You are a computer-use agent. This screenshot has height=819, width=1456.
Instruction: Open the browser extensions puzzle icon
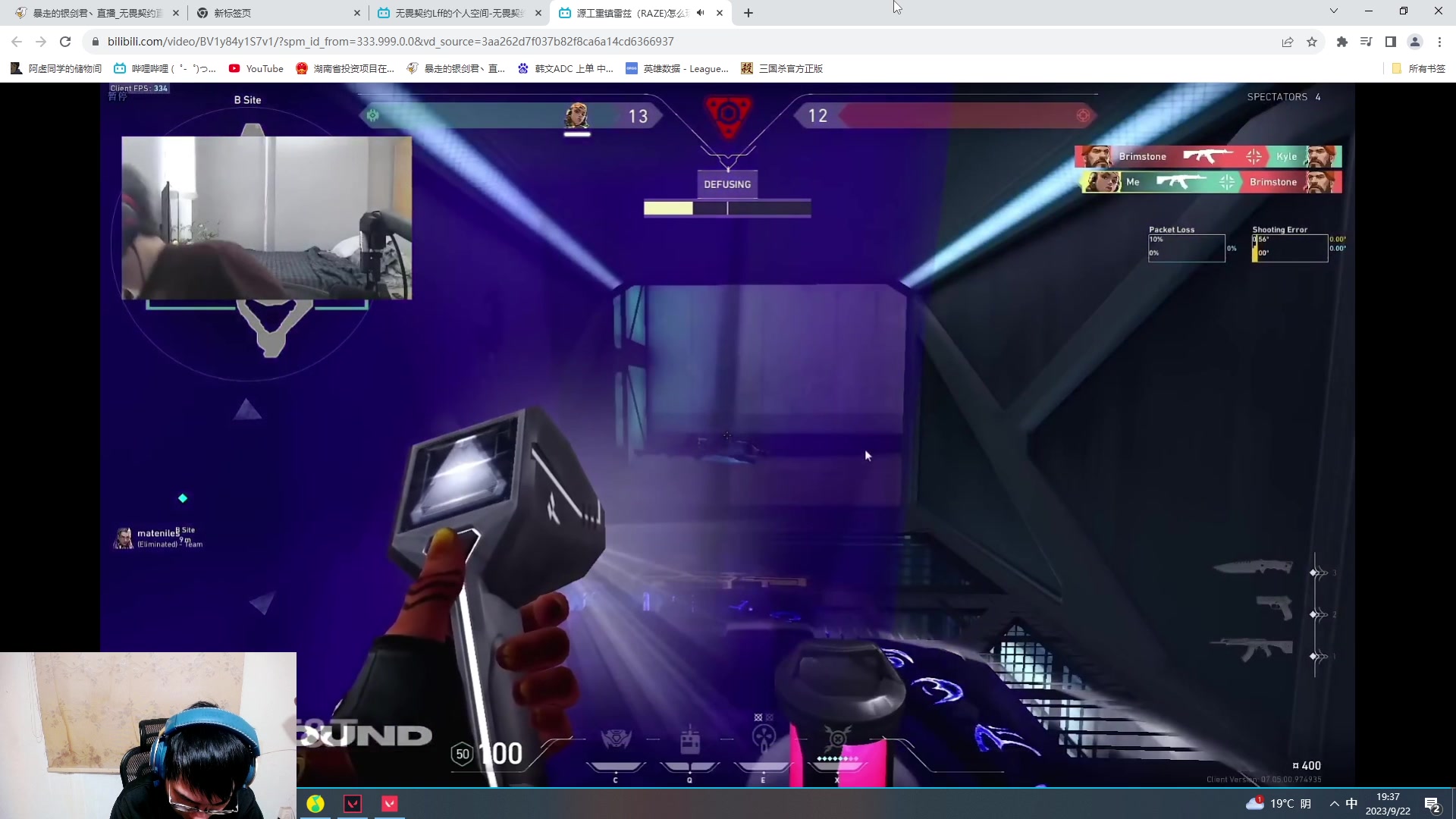pos(1341,42)
